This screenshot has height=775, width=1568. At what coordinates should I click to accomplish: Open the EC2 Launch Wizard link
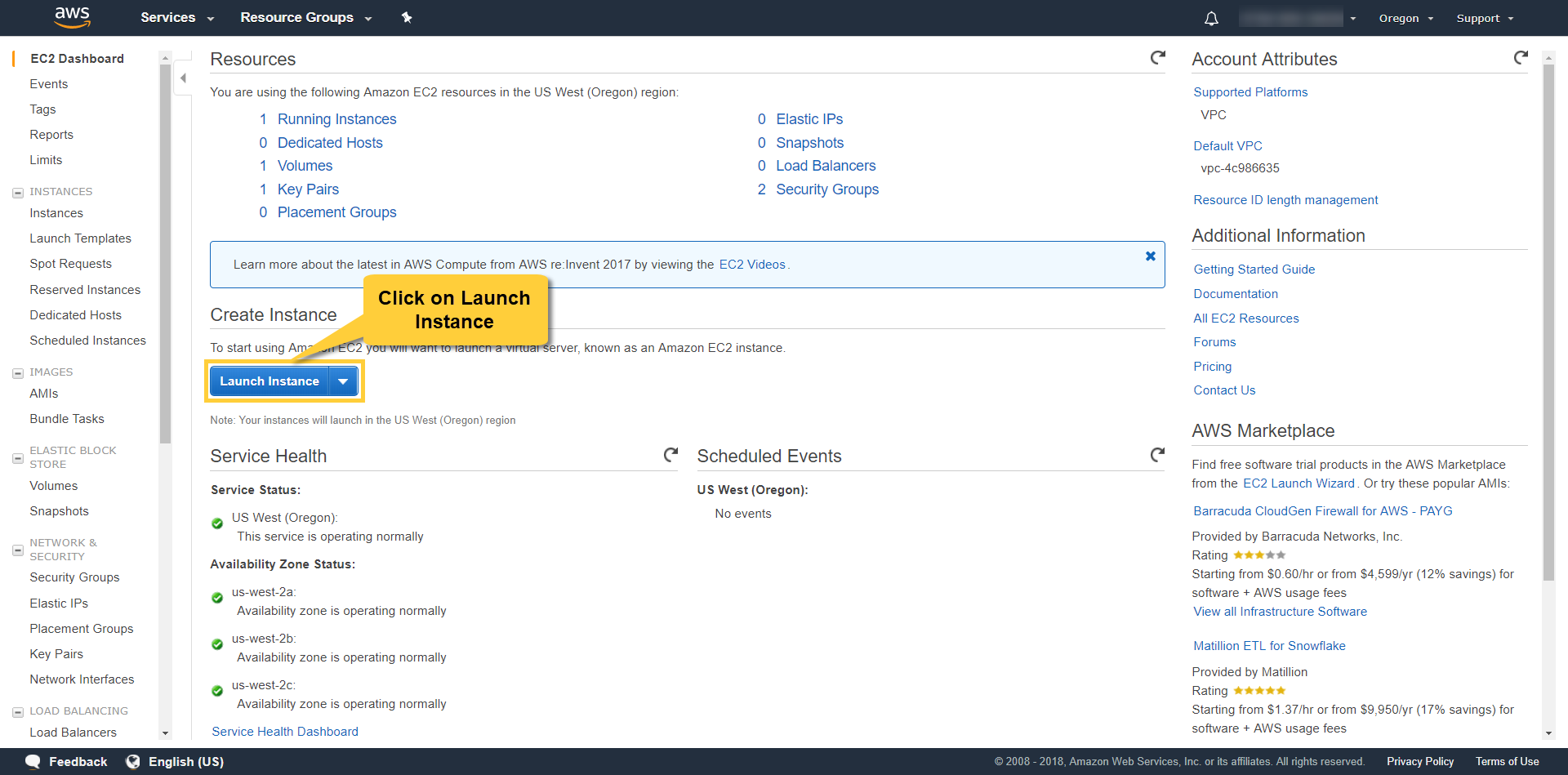[1298, 483]
